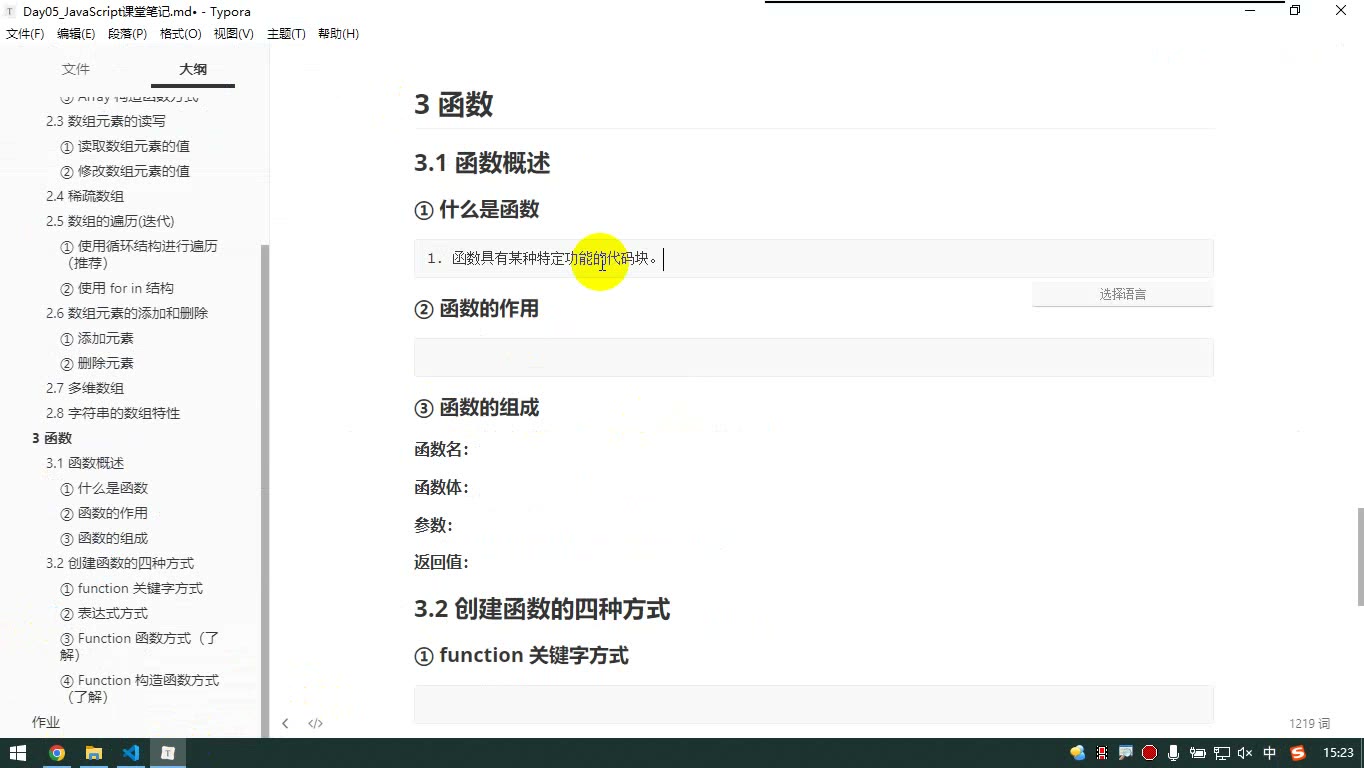Click the document vertical scrollbar thumb
Image resolution: width=1364 pixels, height=768 pixels.
(x=1359, y=556)
